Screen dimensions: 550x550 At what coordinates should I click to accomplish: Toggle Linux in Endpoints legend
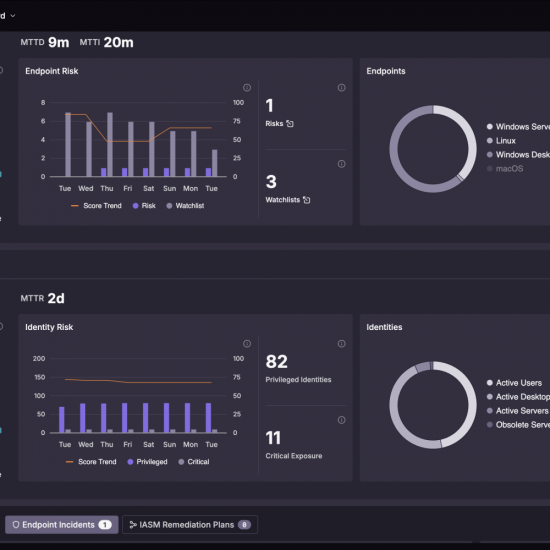501,141
